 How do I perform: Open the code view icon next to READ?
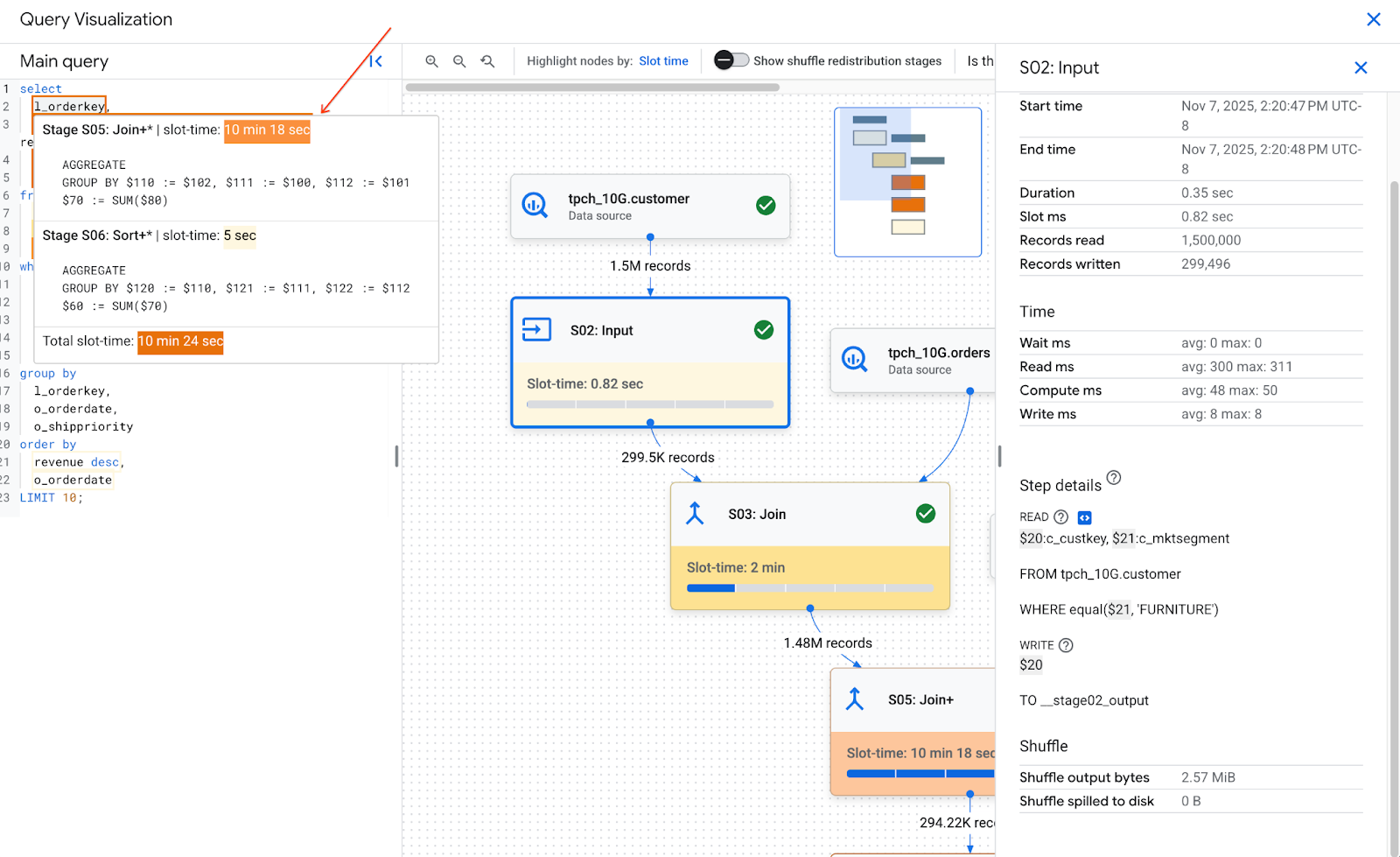(1084, 517)
